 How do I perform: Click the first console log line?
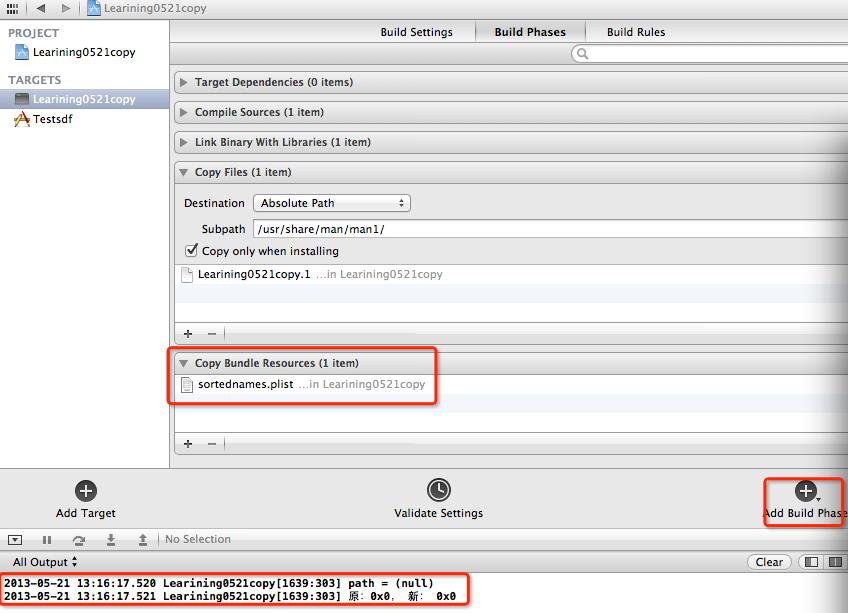click(218, 583)
